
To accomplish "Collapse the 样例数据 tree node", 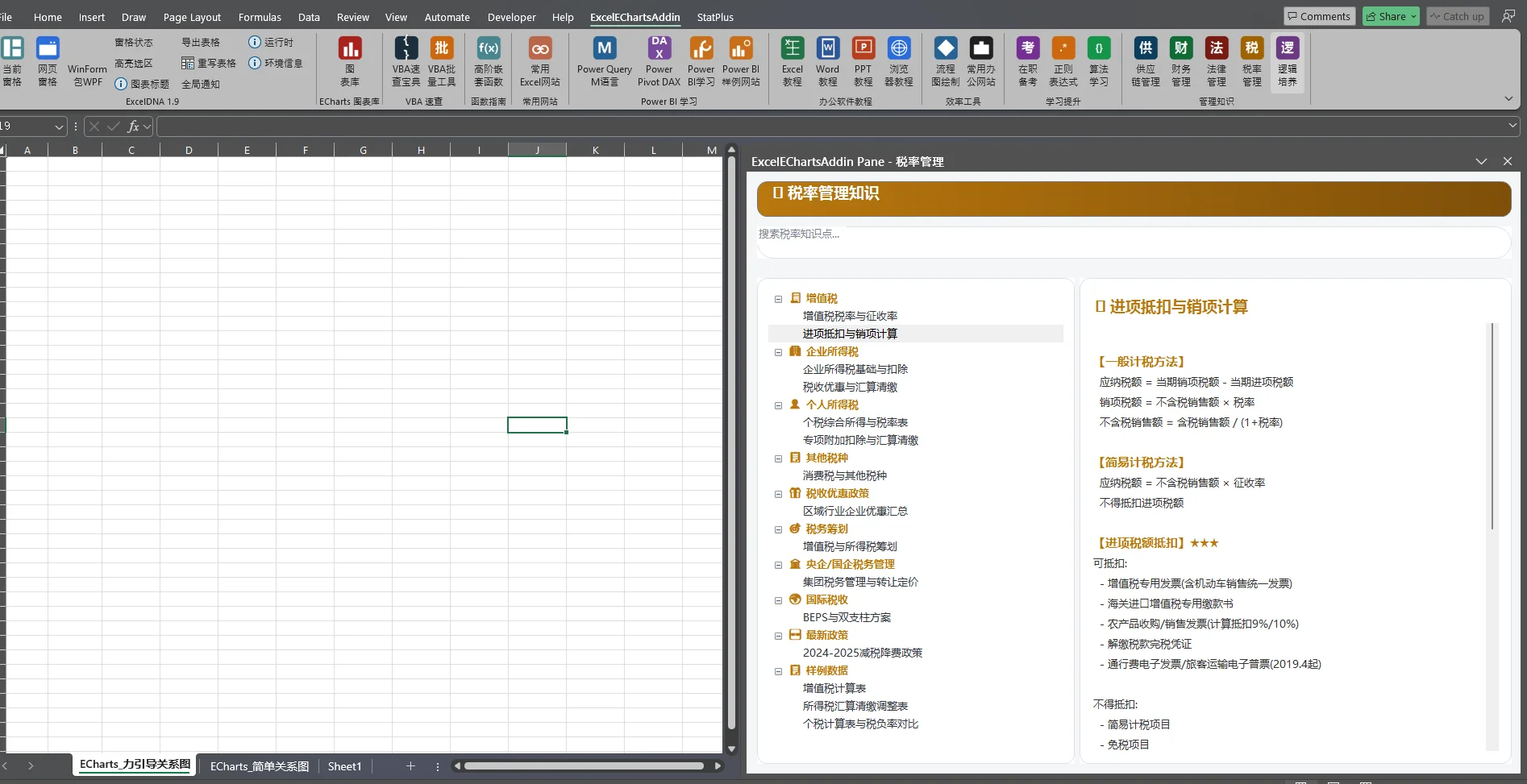I will [778, 671].
